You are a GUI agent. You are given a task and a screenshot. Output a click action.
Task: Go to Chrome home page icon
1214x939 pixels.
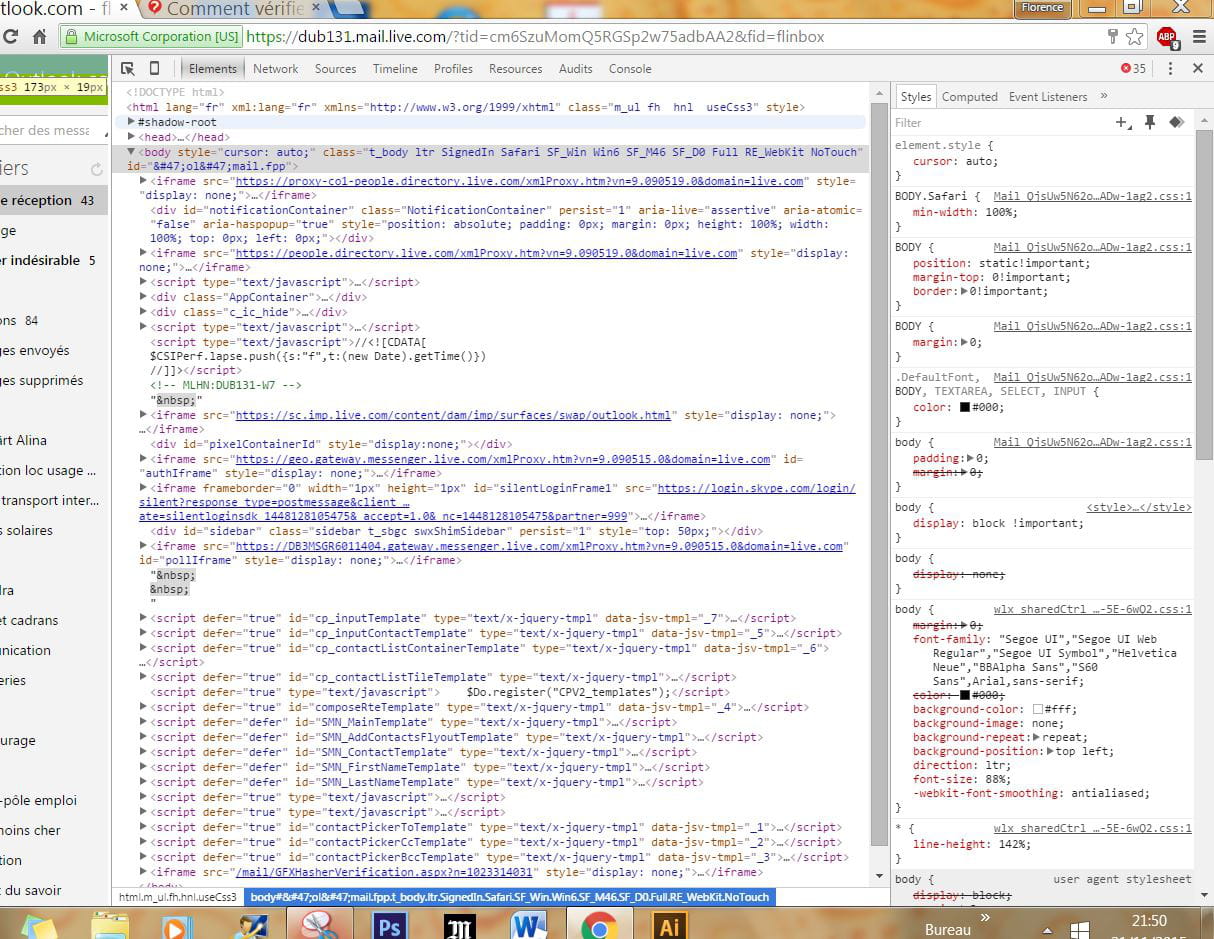point(39,37)
